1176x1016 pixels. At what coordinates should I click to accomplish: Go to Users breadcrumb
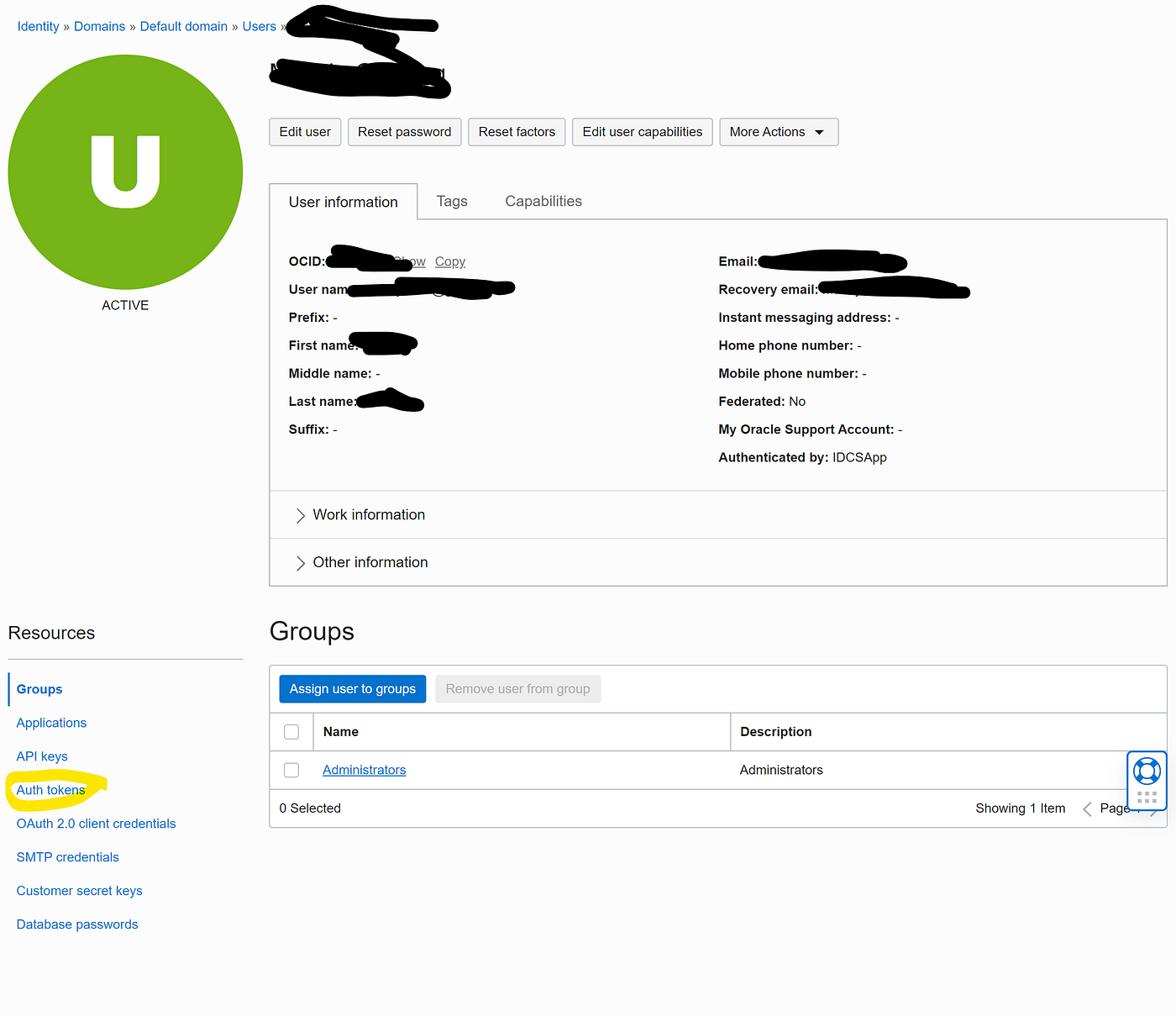click(260, 26)
